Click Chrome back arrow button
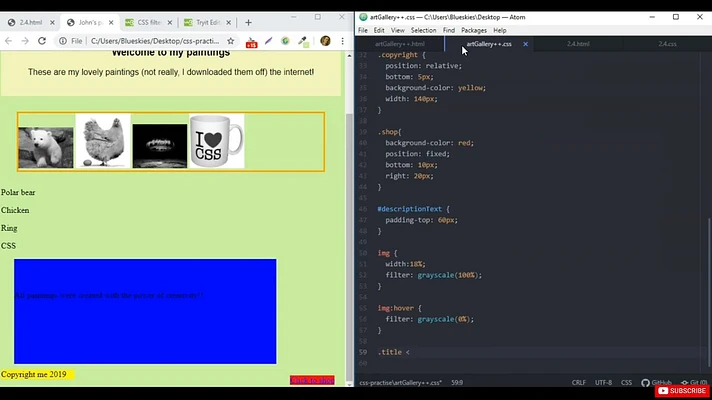Viewport: 712px width, 400px height. tap(8, 41)
